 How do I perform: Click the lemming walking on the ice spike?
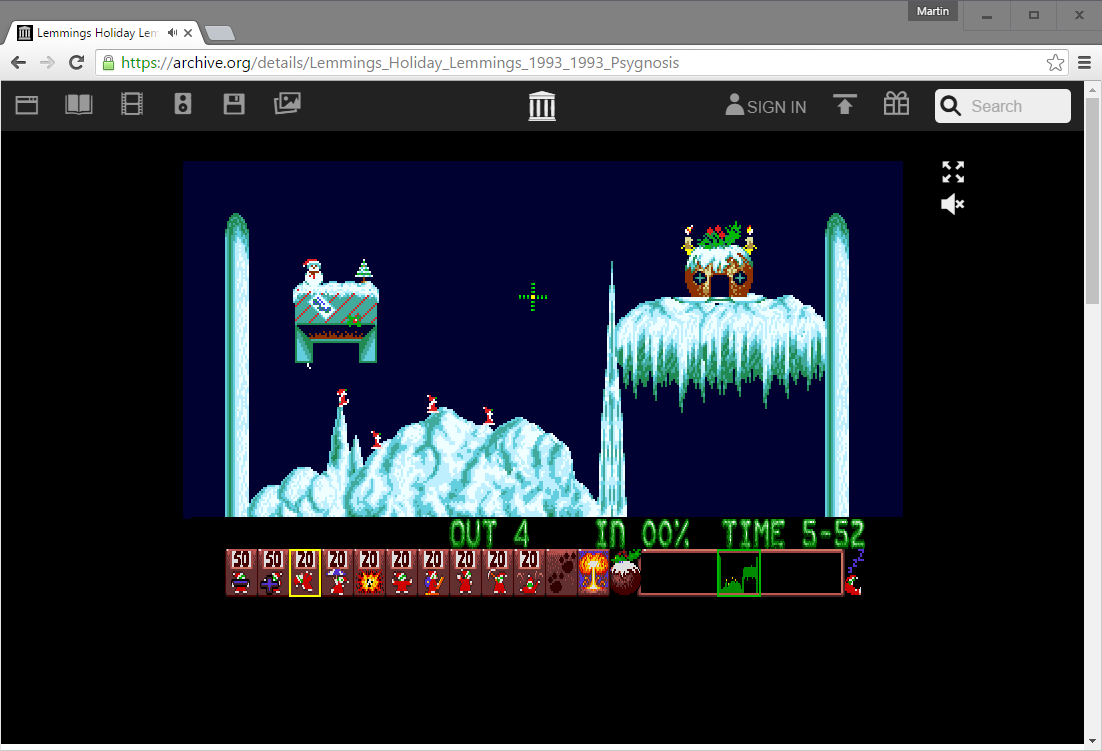(342, 398)
